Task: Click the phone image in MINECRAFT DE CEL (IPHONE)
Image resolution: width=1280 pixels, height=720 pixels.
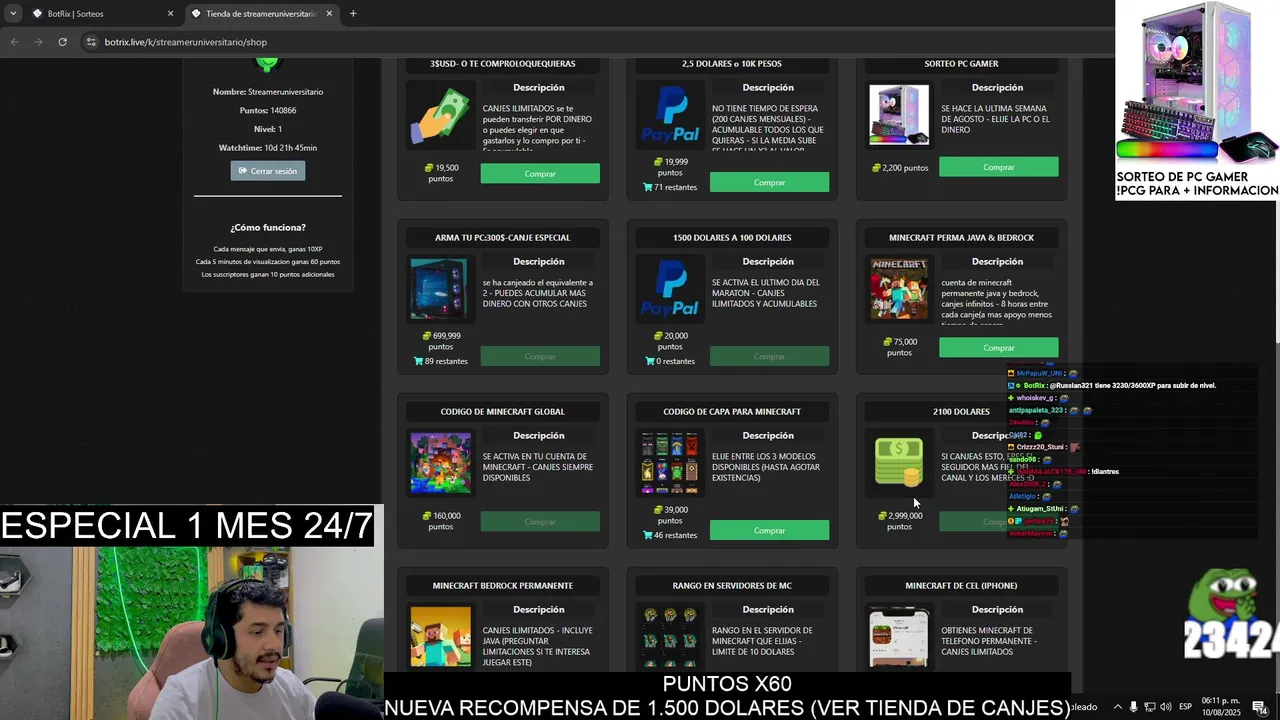Action: 899,638
